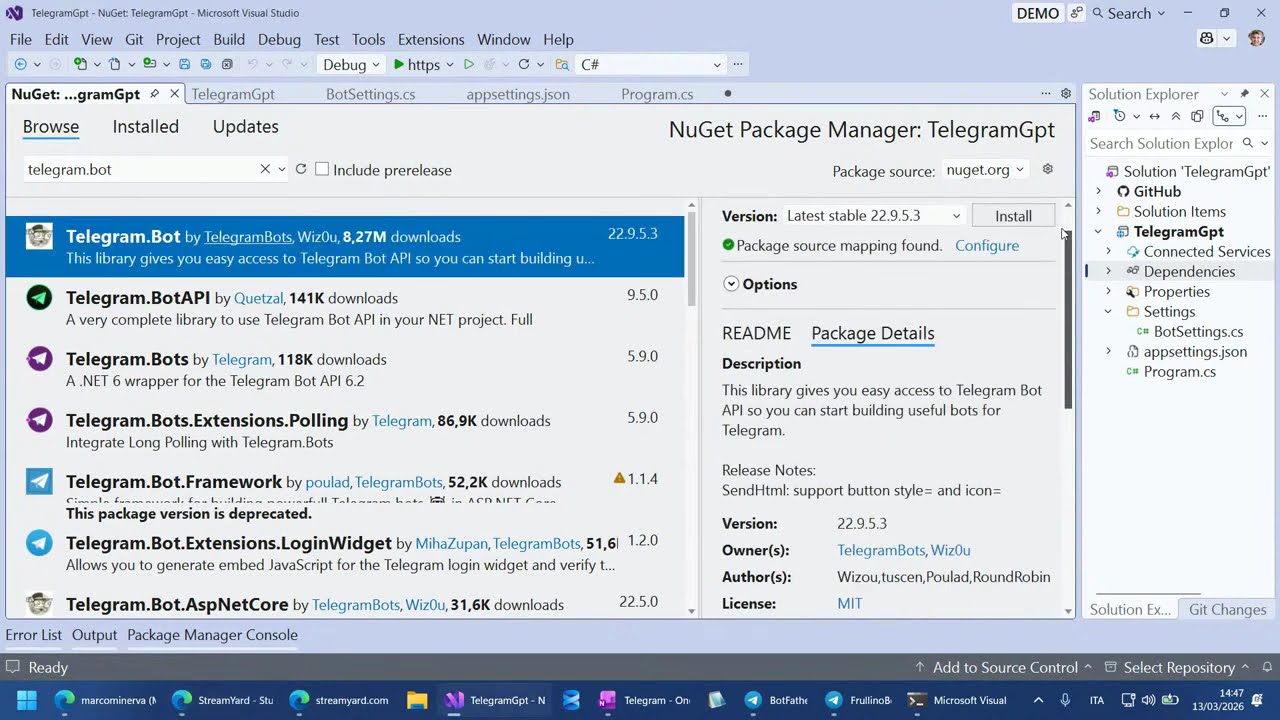
Task: Click the Save floppy disk icon
Action: pyautogui.click(x=184, y=64)
